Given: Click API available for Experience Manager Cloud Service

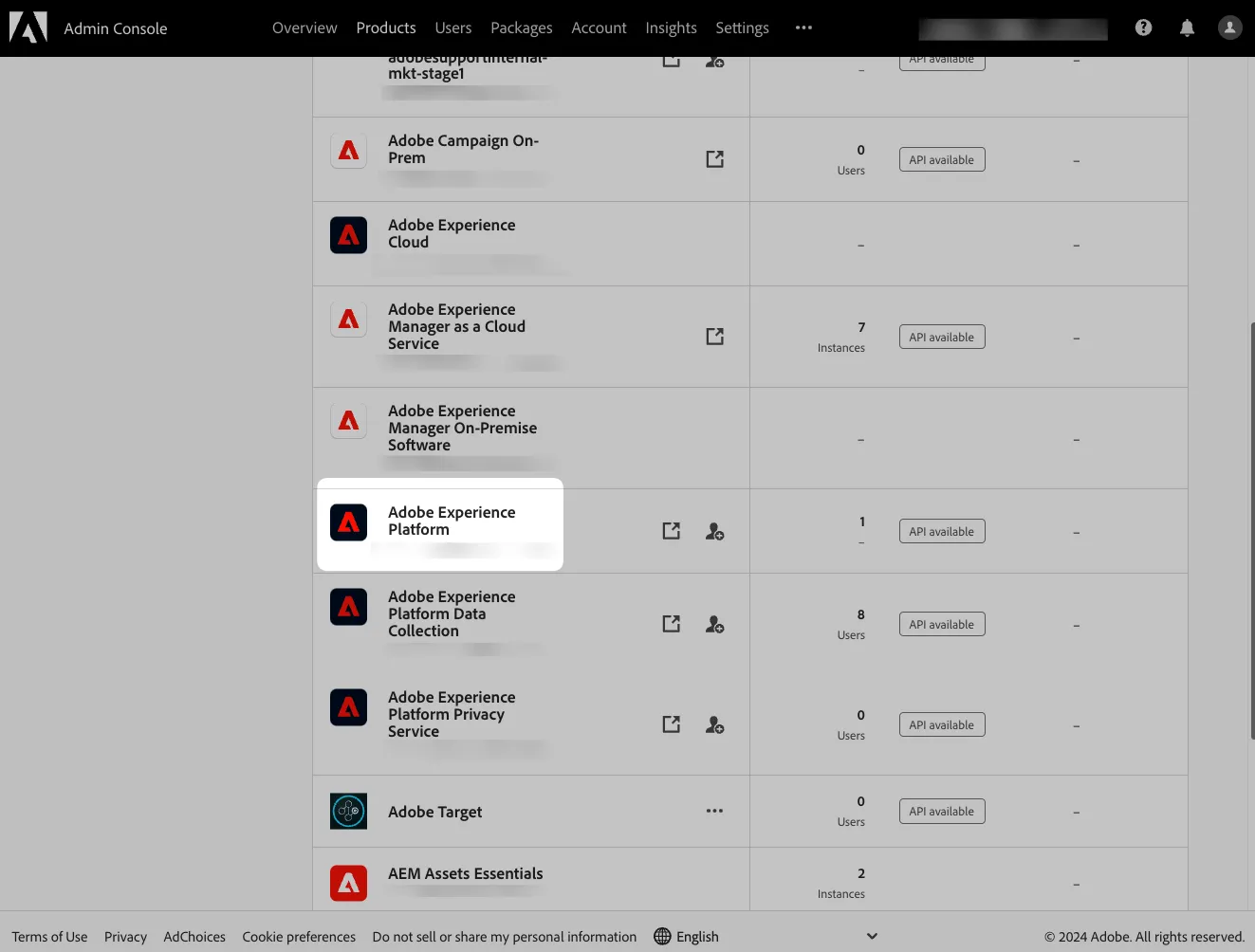Looking at the screenshot, I should (x=942, y=338).
